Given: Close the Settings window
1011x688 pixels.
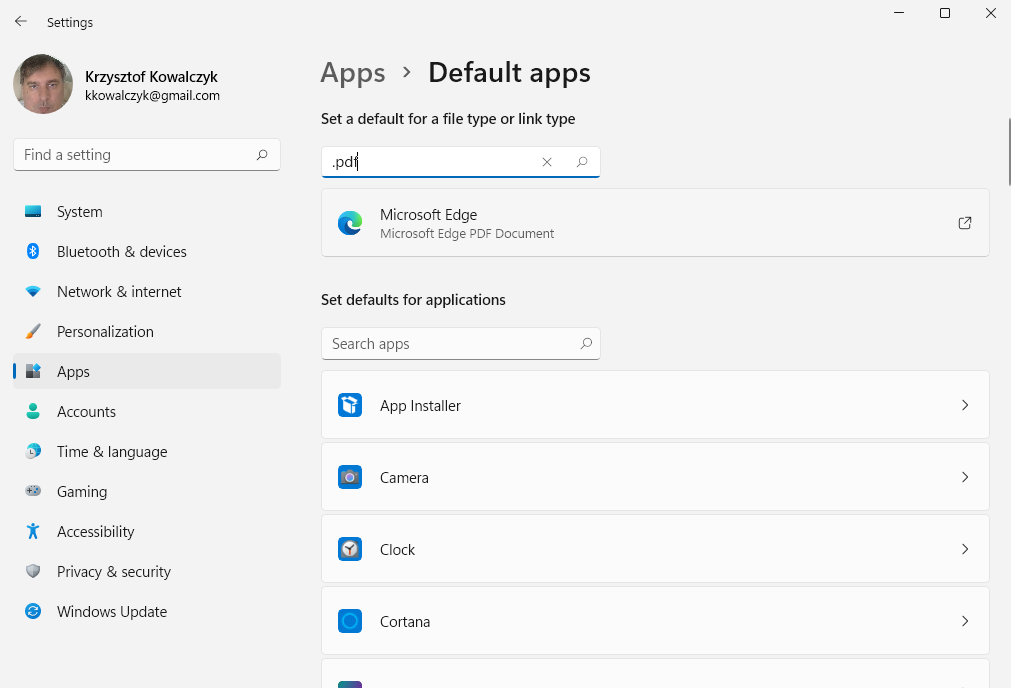Looking at the screenshot, I should pyautogui.click(x=991, y=13).
